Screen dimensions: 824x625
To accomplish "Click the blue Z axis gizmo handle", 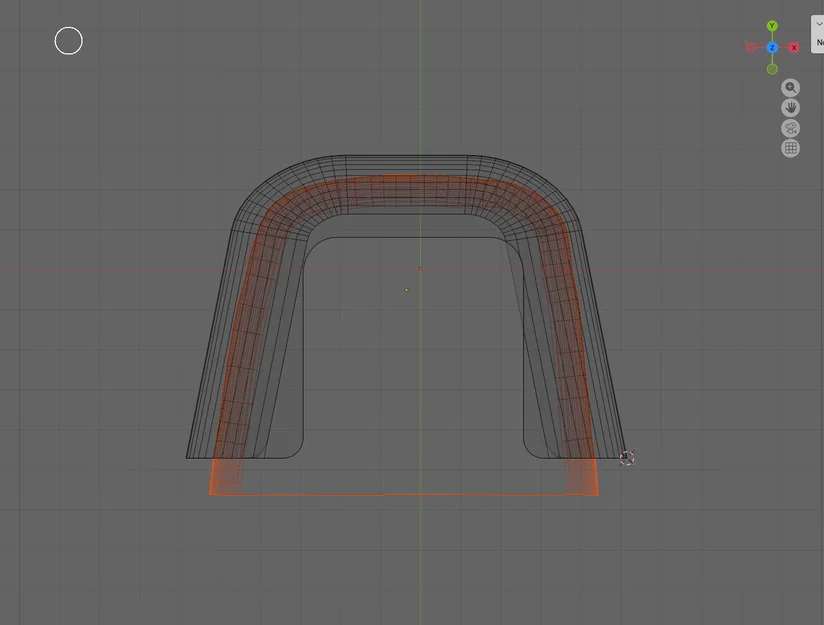I will (x=772, y=48).
